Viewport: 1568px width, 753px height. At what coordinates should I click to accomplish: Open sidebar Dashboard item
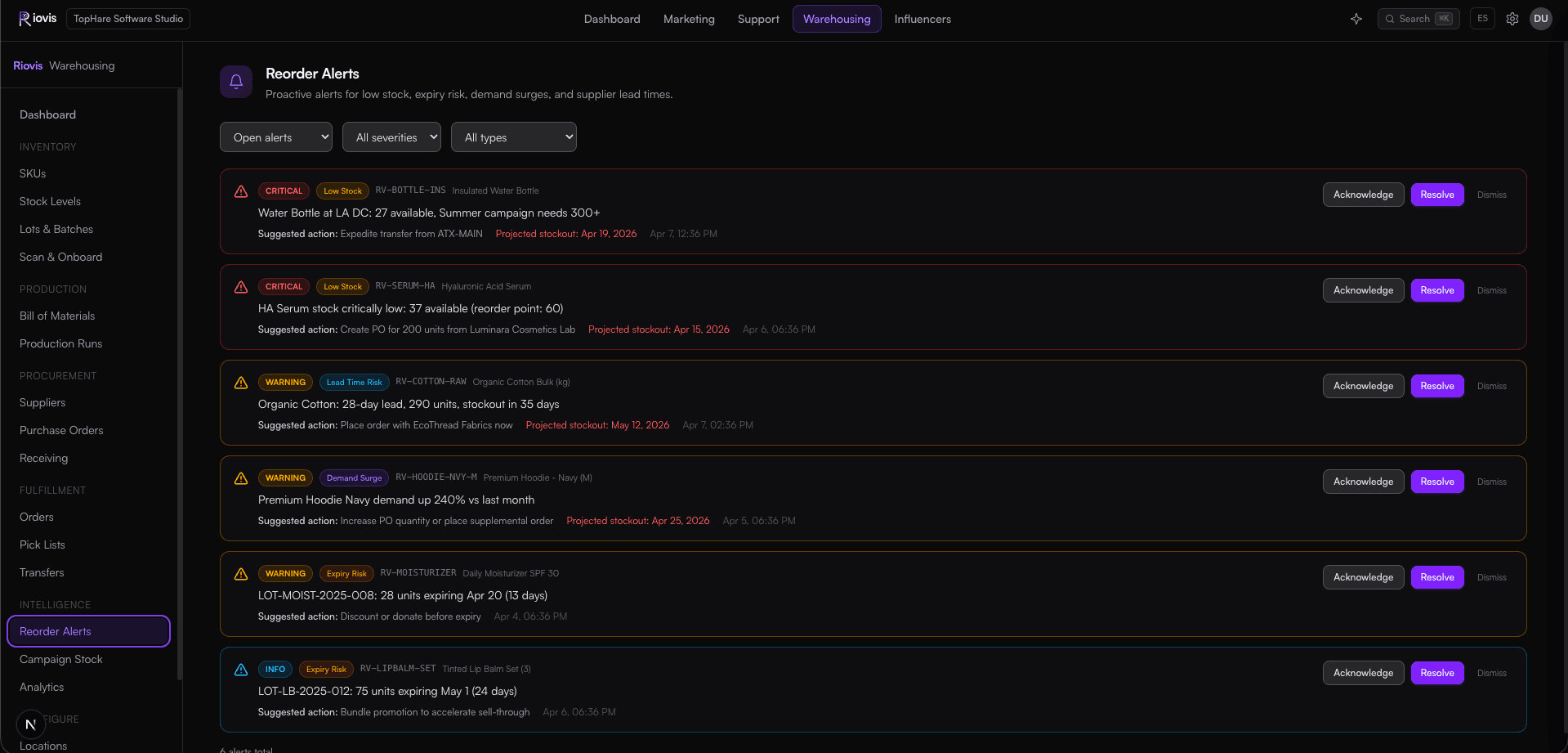pos(89,115)
